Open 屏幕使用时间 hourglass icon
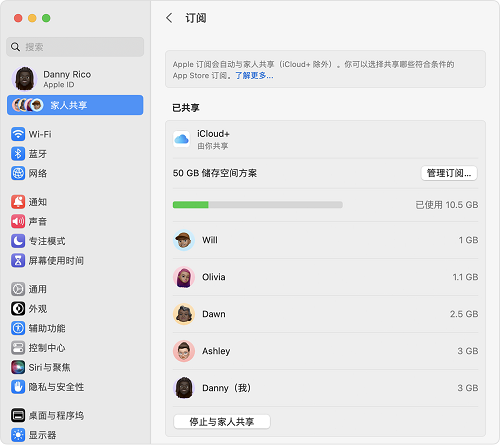500x445 pixels. point(18,260)
